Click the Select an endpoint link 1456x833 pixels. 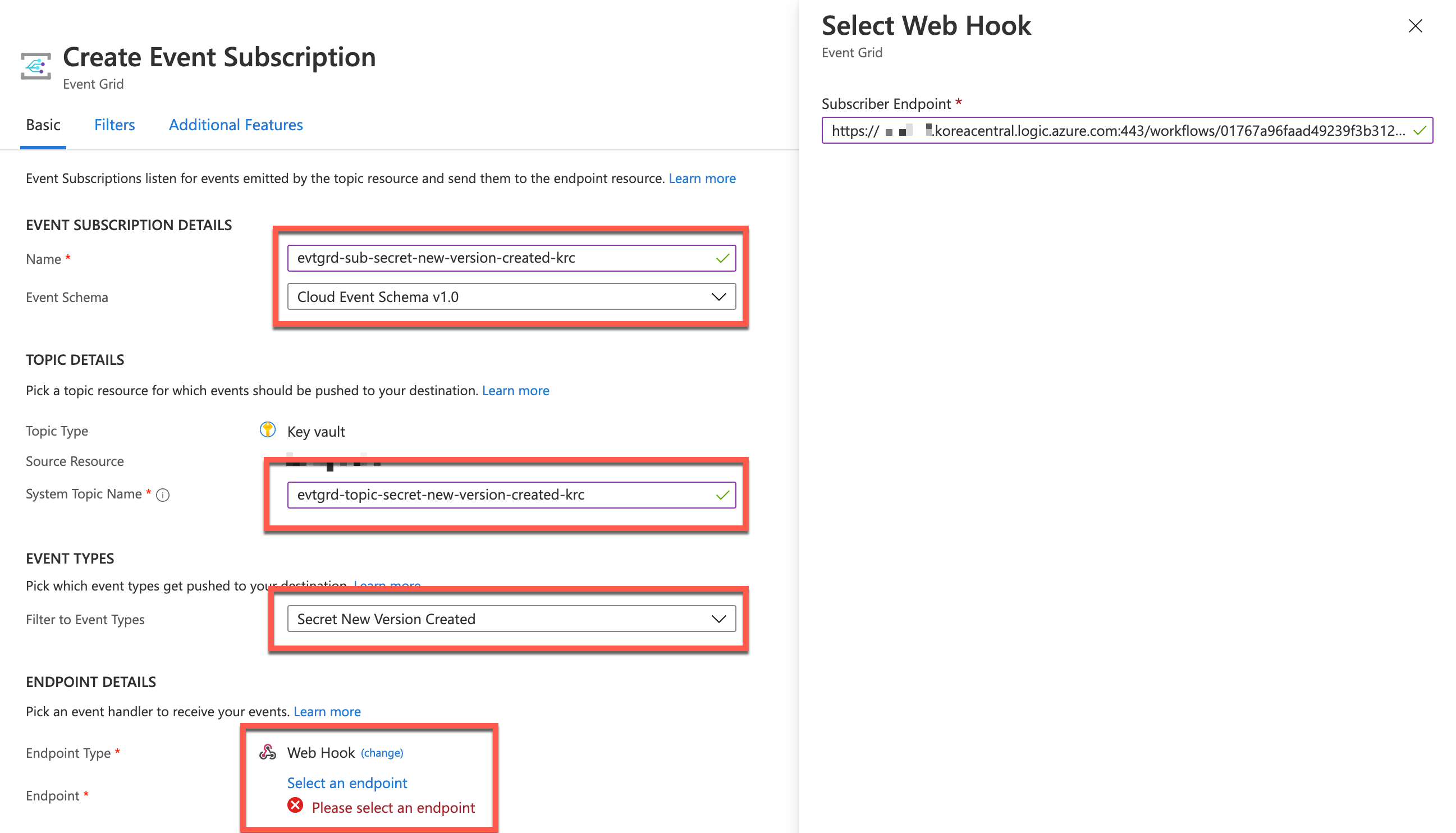[x=347, y=782]
